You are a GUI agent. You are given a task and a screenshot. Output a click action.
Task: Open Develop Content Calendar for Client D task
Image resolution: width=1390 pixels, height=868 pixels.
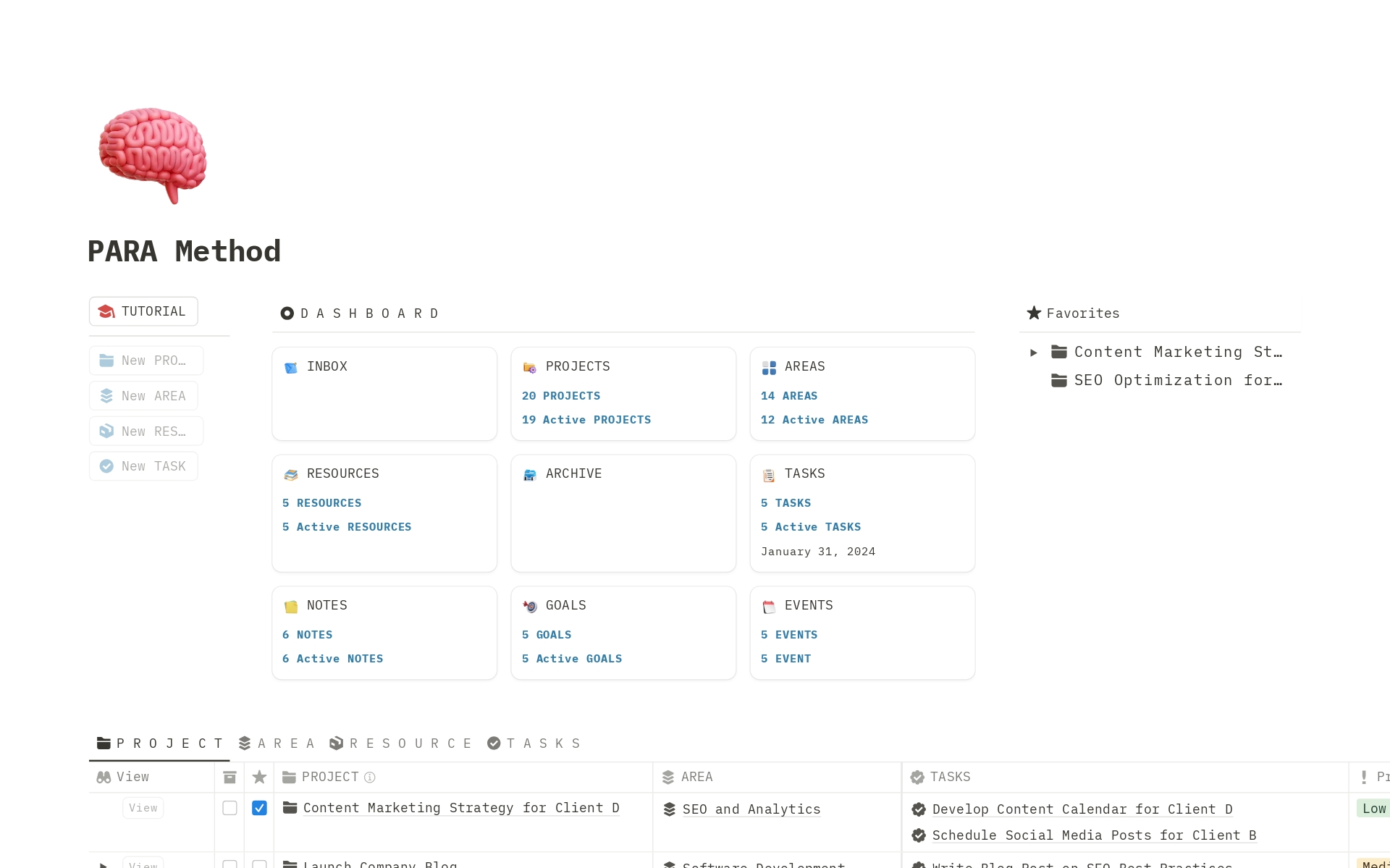click(1082, 809)
